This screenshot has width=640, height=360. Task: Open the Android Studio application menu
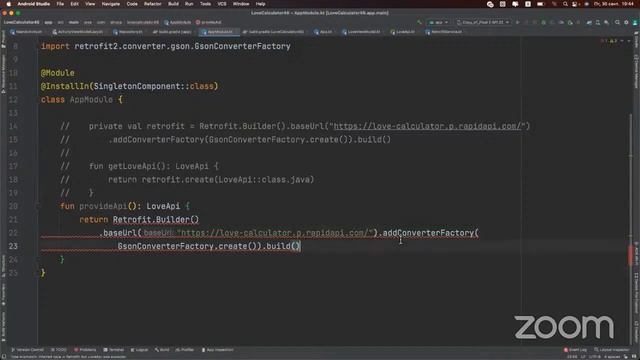(x=33, y=4)
